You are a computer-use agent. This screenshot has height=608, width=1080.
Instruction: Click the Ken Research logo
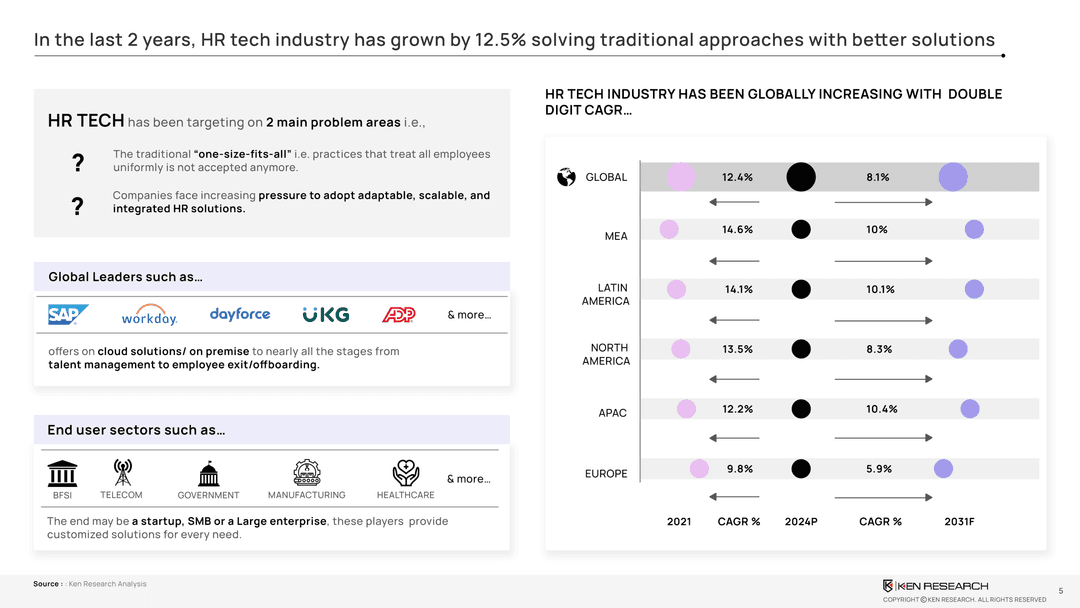pyautogui.click(x=935, y=586)
